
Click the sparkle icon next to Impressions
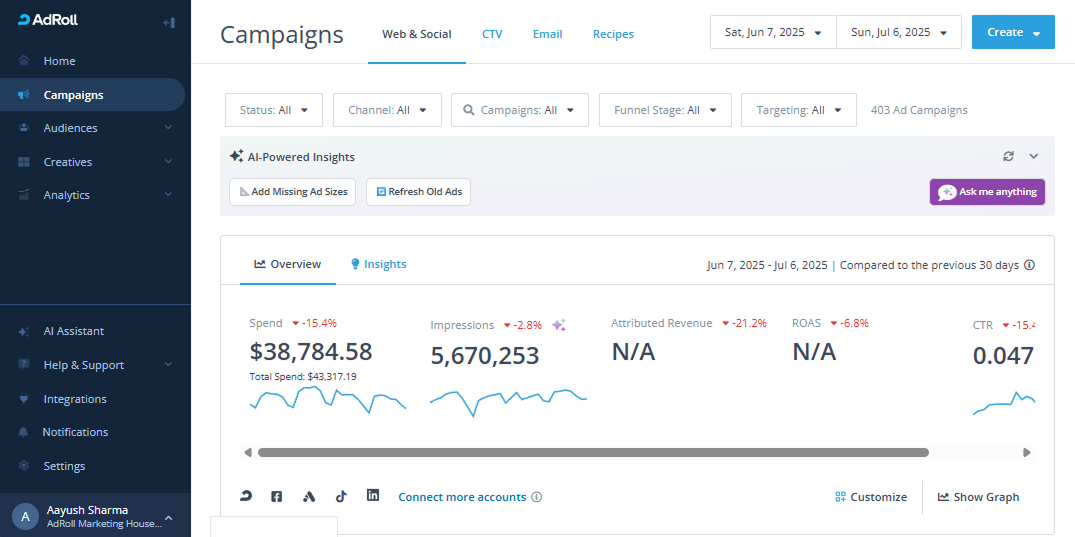(x=559, y=325)
